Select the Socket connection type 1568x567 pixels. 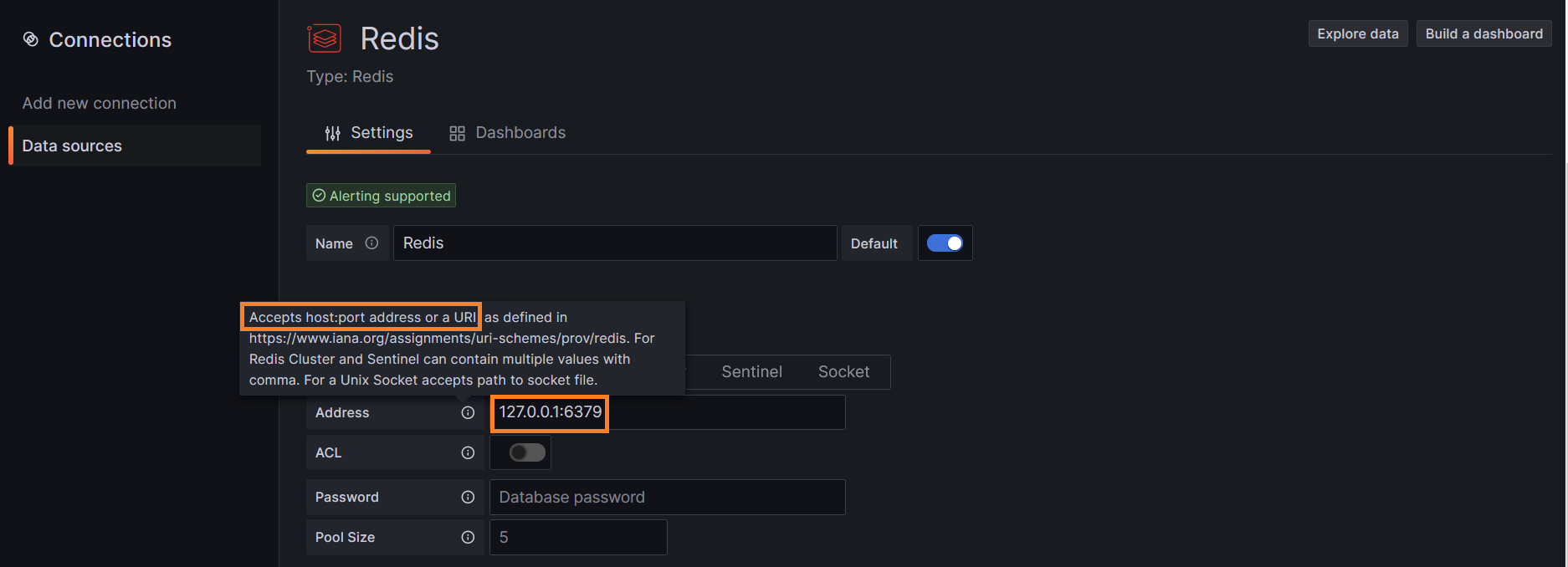click(x=843, y=372)
